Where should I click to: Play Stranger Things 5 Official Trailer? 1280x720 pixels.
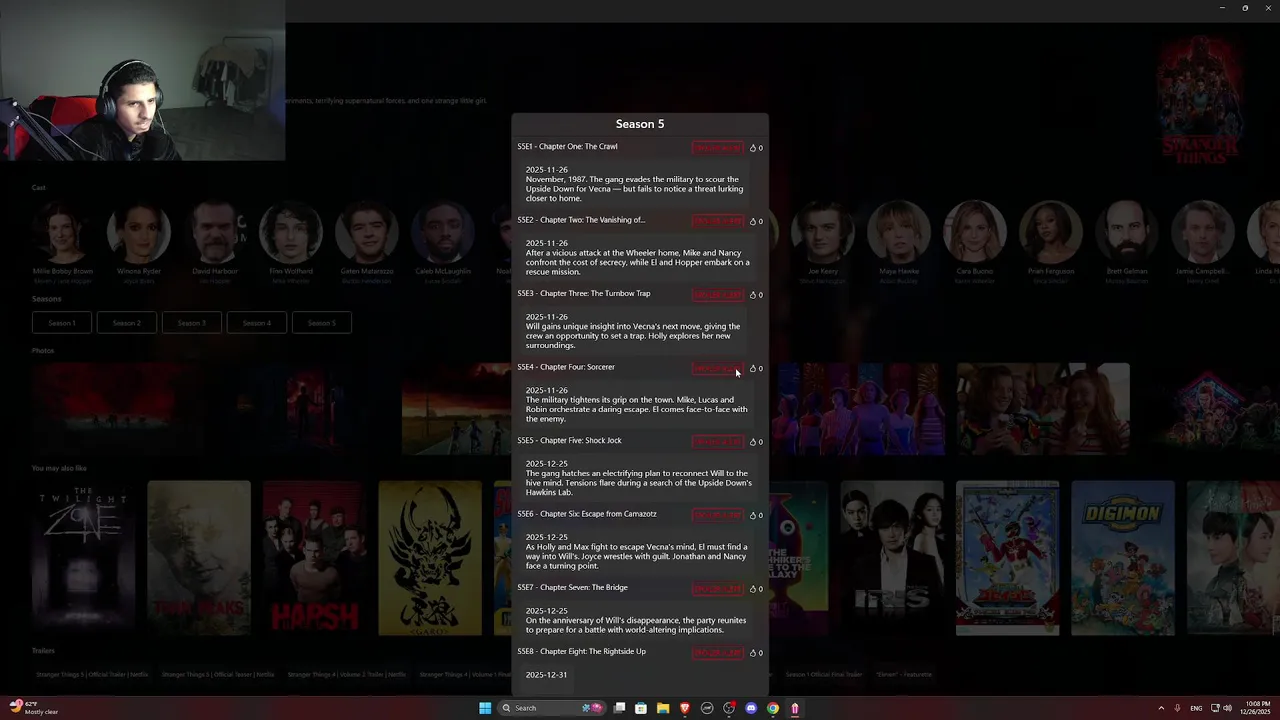pyautogui.click(x=92, y=675)
